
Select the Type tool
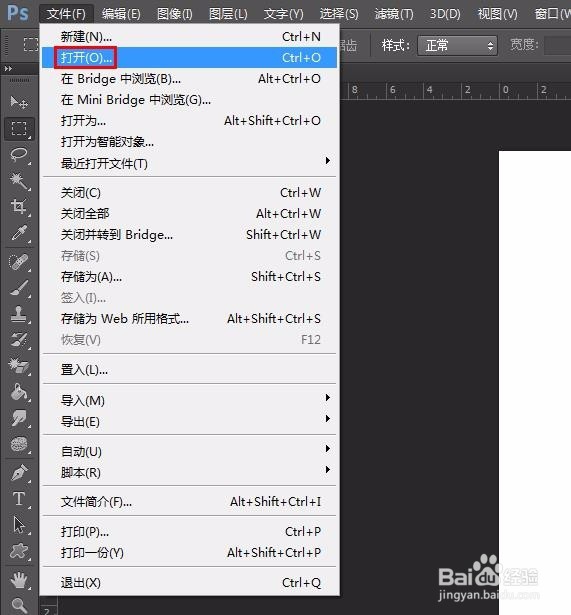click(x=19, y=499)
